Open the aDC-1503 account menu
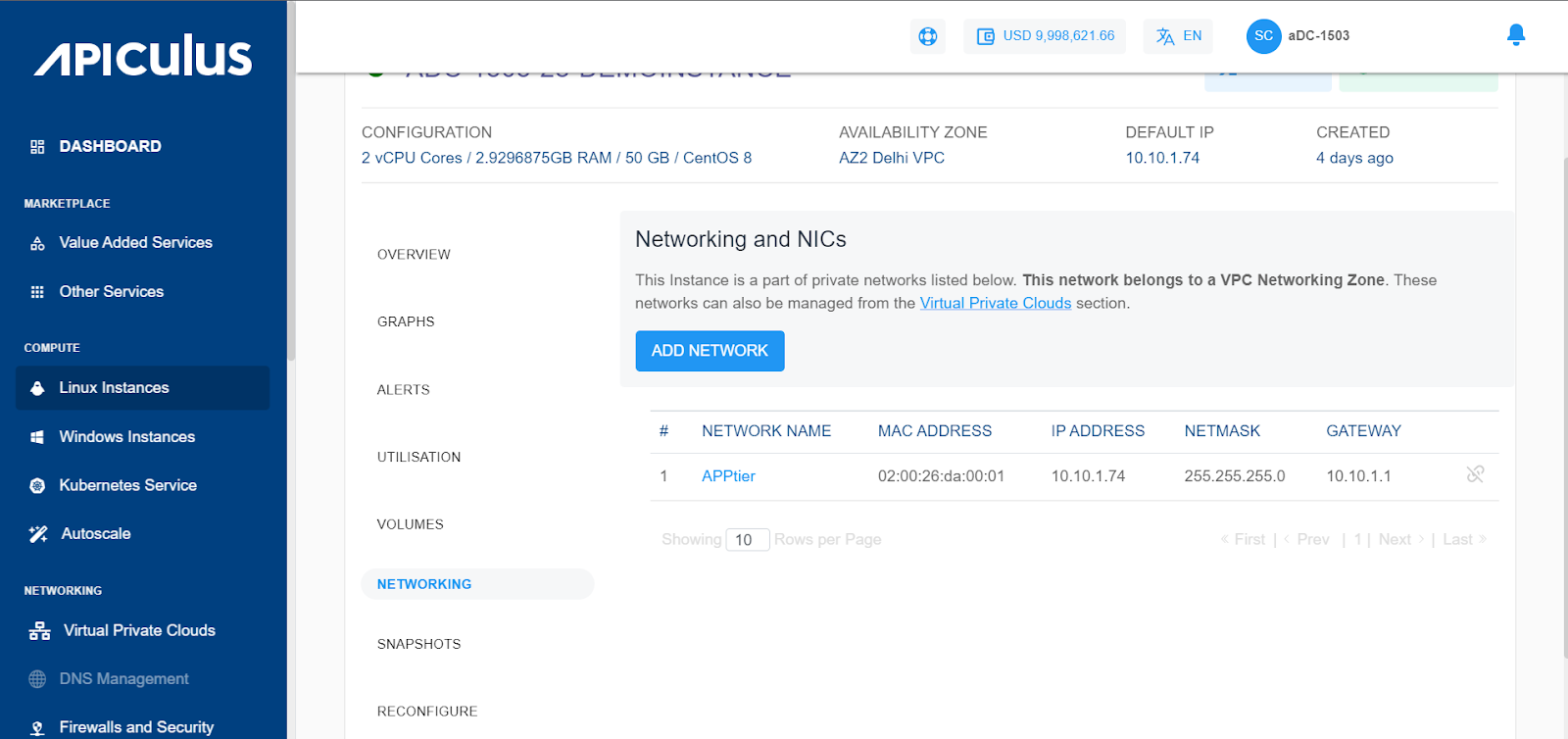Screen dimensions: 1568x739 point(1318,36)
